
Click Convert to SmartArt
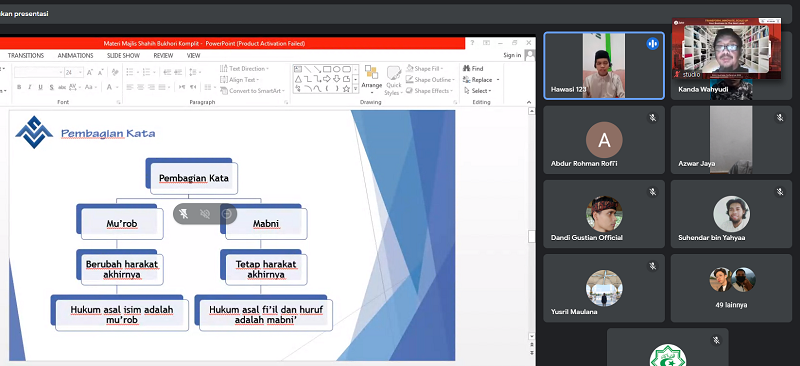(x=253, y=91)
